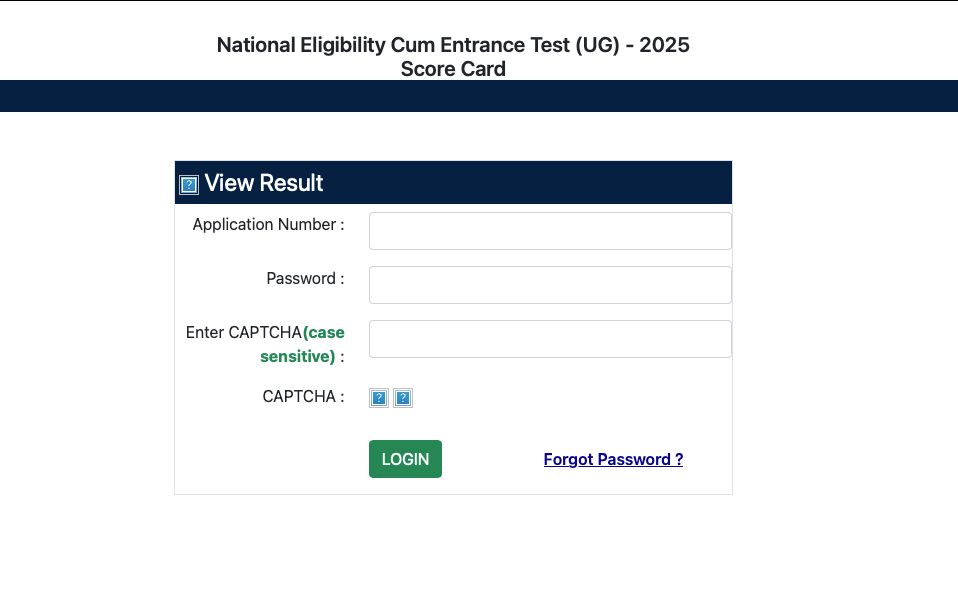Click the Password label text

pos(305,279)
